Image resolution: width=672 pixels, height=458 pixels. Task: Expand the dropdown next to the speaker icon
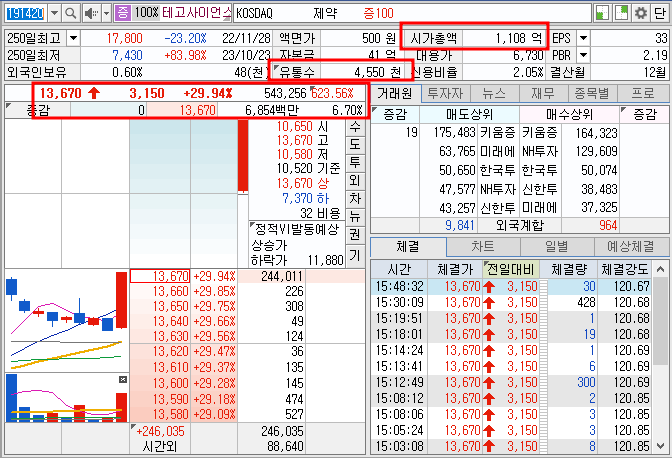pyautogui.click(x=106, y=13)
